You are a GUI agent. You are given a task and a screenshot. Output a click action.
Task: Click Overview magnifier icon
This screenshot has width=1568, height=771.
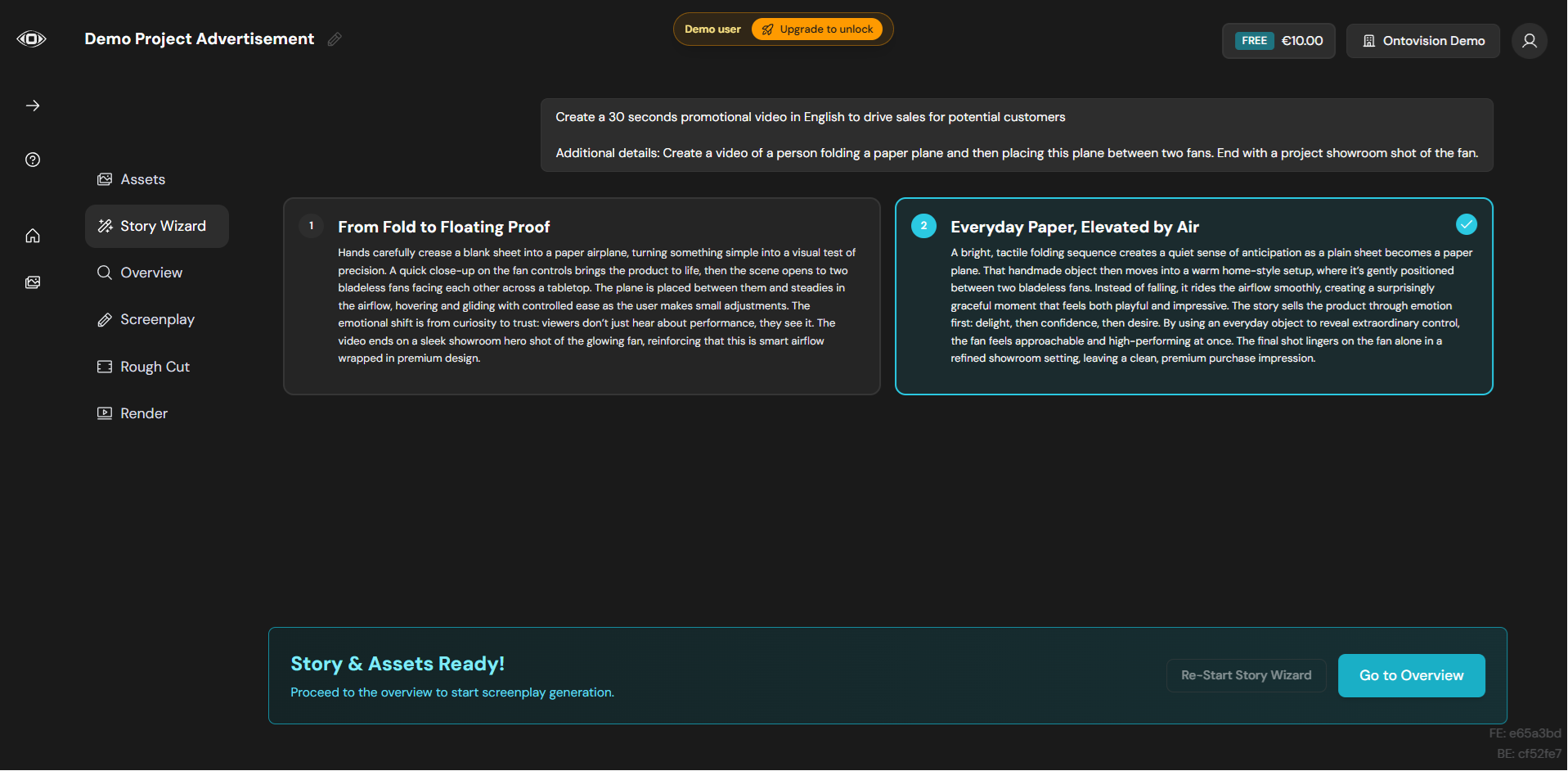(105, 273)
